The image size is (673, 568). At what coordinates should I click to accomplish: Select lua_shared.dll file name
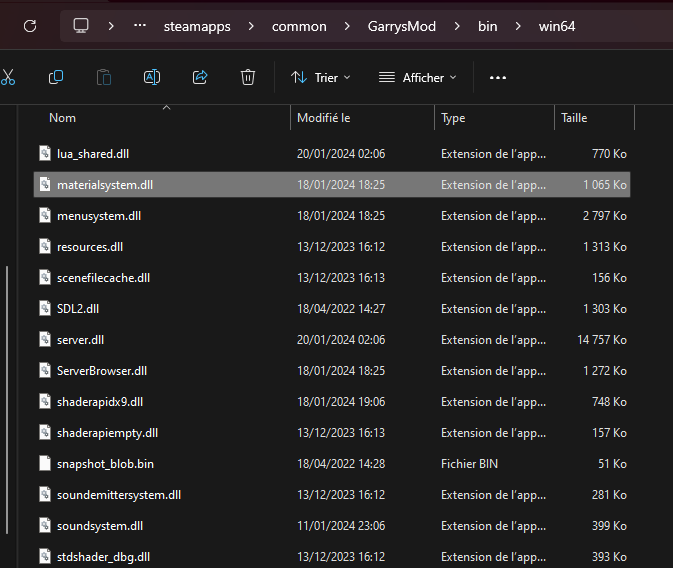[x=93, y=154]
